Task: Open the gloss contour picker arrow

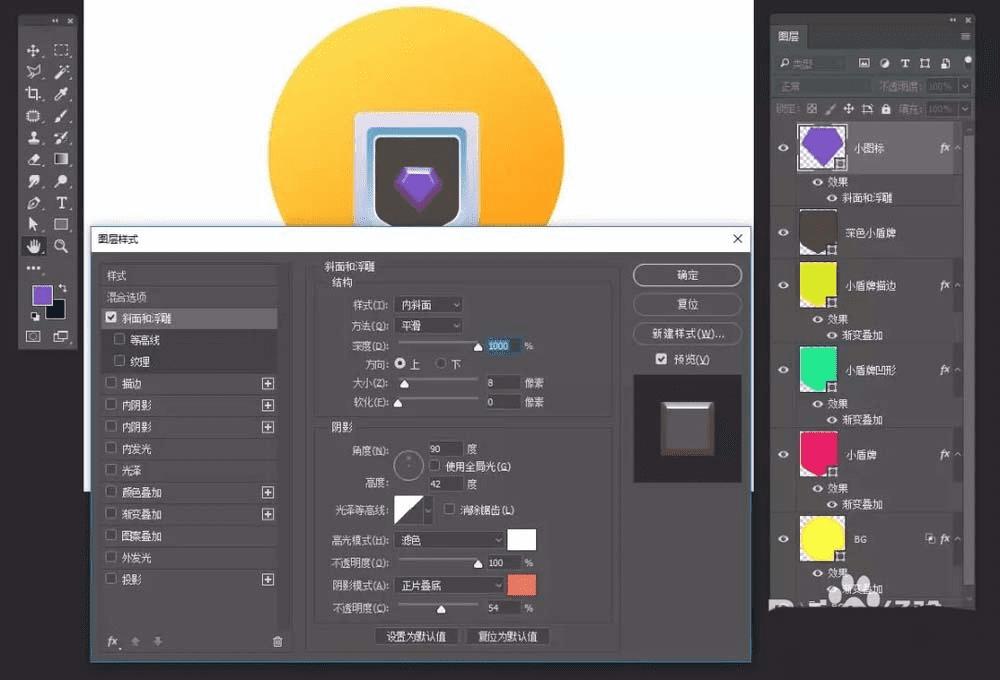Action: [x=428, y=509]
